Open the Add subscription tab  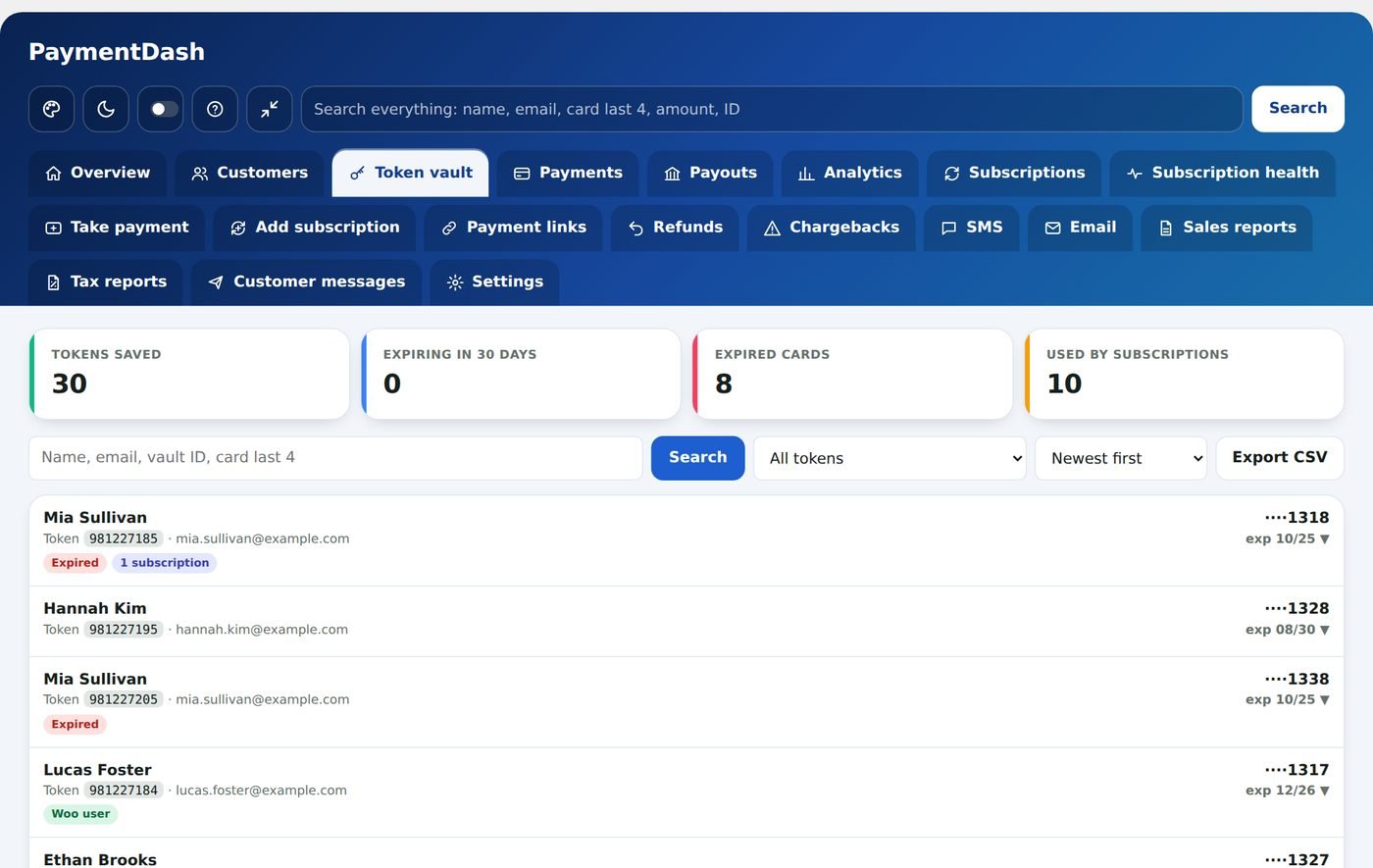pos(315,228)
